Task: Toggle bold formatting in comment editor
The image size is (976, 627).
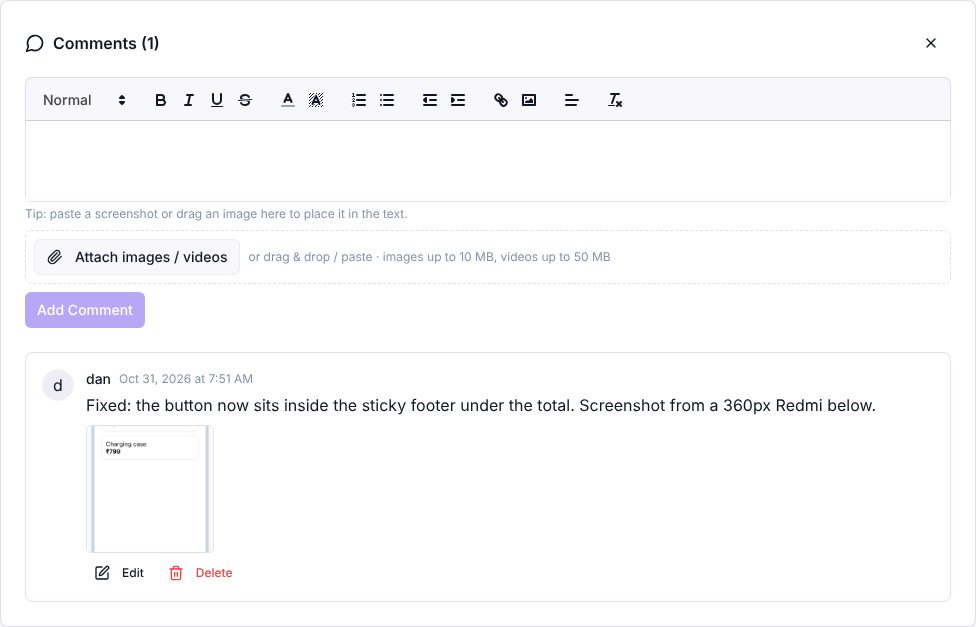Action: 160,100
